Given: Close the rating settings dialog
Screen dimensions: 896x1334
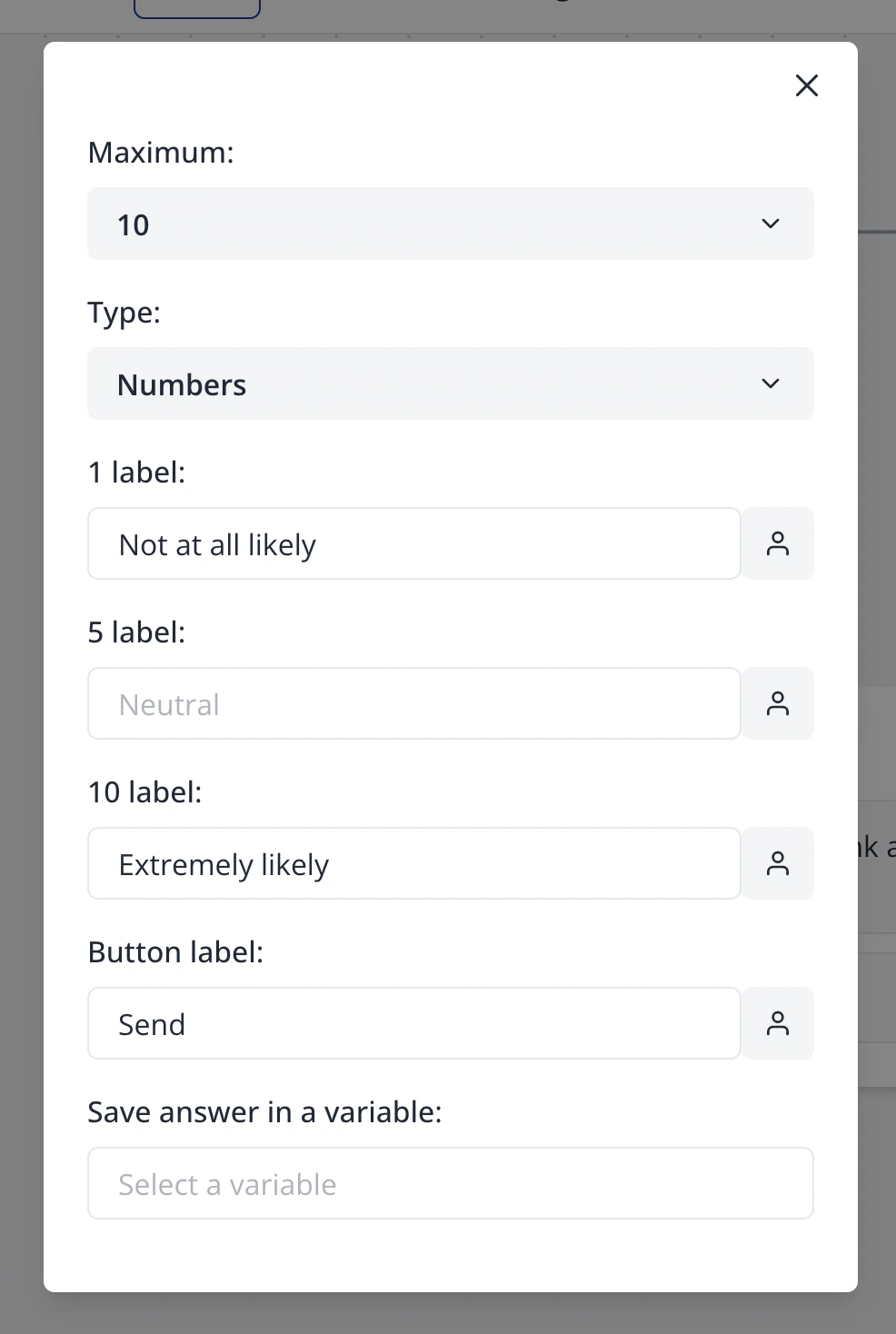Looking at the screenshot, I should tap(806, 85).
